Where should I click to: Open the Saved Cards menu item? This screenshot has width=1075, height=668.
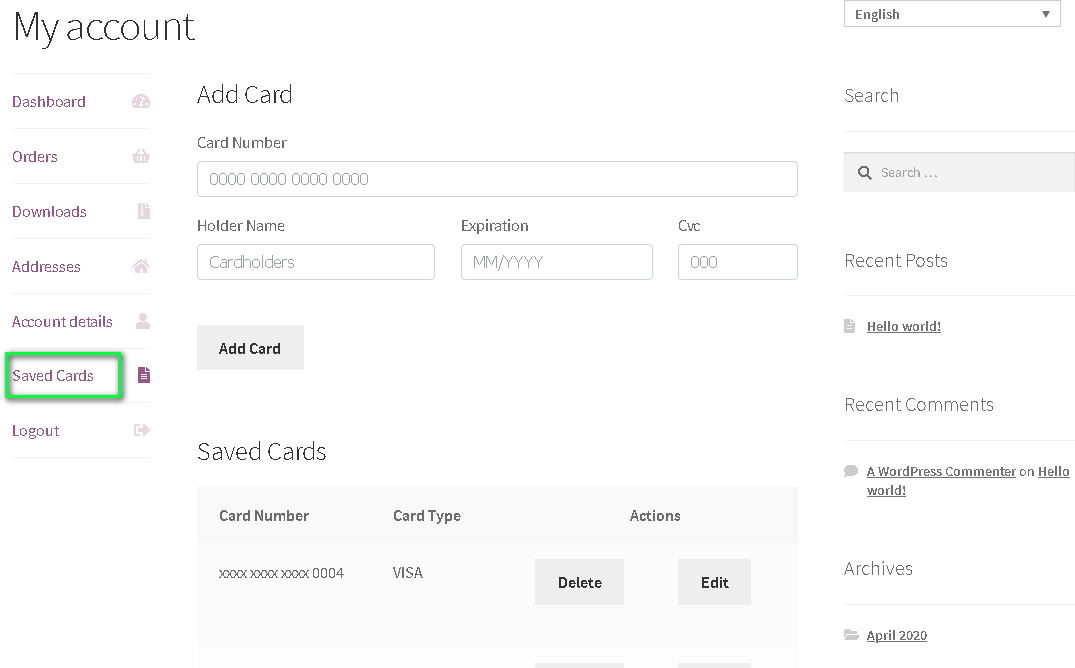(x=53, y=376)
